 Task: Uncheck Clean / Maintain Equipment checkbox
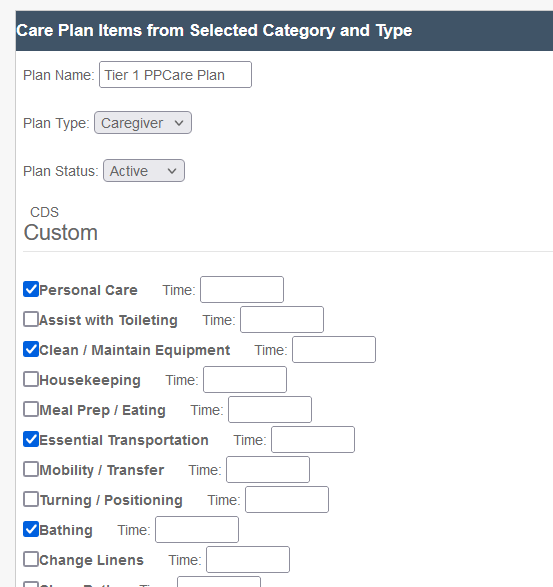click(31, 349)
